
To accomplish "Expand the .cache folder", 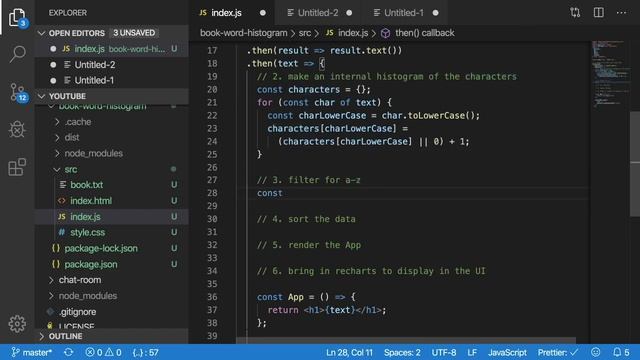I will 111,122.
